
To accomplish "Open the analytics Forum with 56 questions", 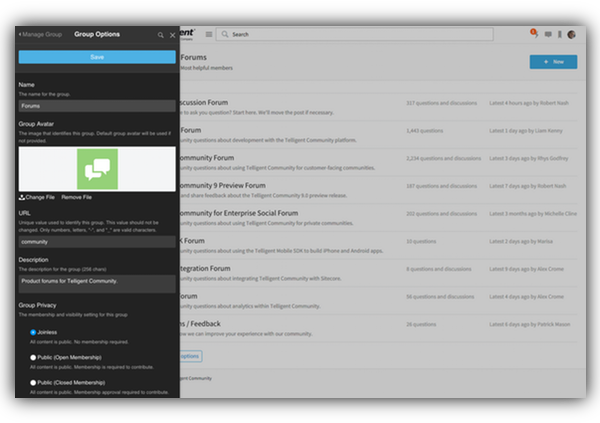I will (189, 296).
